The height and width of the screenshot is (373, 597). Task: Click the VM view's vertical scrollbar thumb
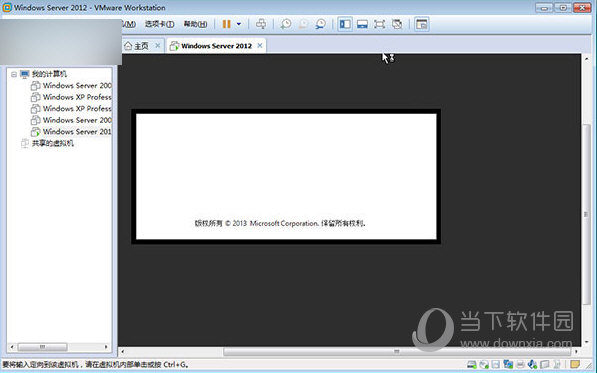(x=586, y=214)
